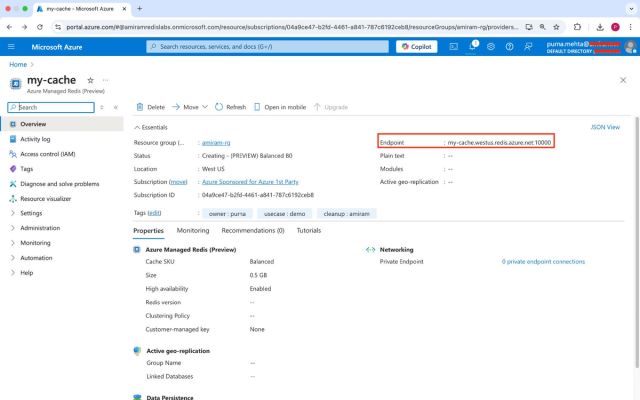This screenshot has width=640, height=400.
Task: Click the Subscription (move) link
Action: pos(178,182)
